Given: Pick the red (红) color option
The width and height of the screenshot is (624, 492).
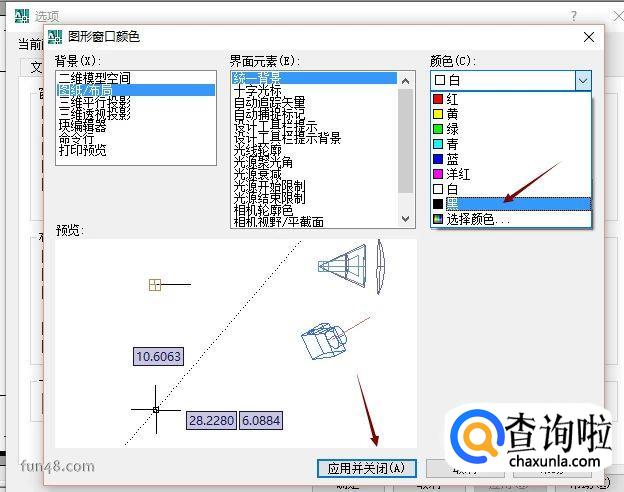Looking at the screenshot, I should (453, 99).
